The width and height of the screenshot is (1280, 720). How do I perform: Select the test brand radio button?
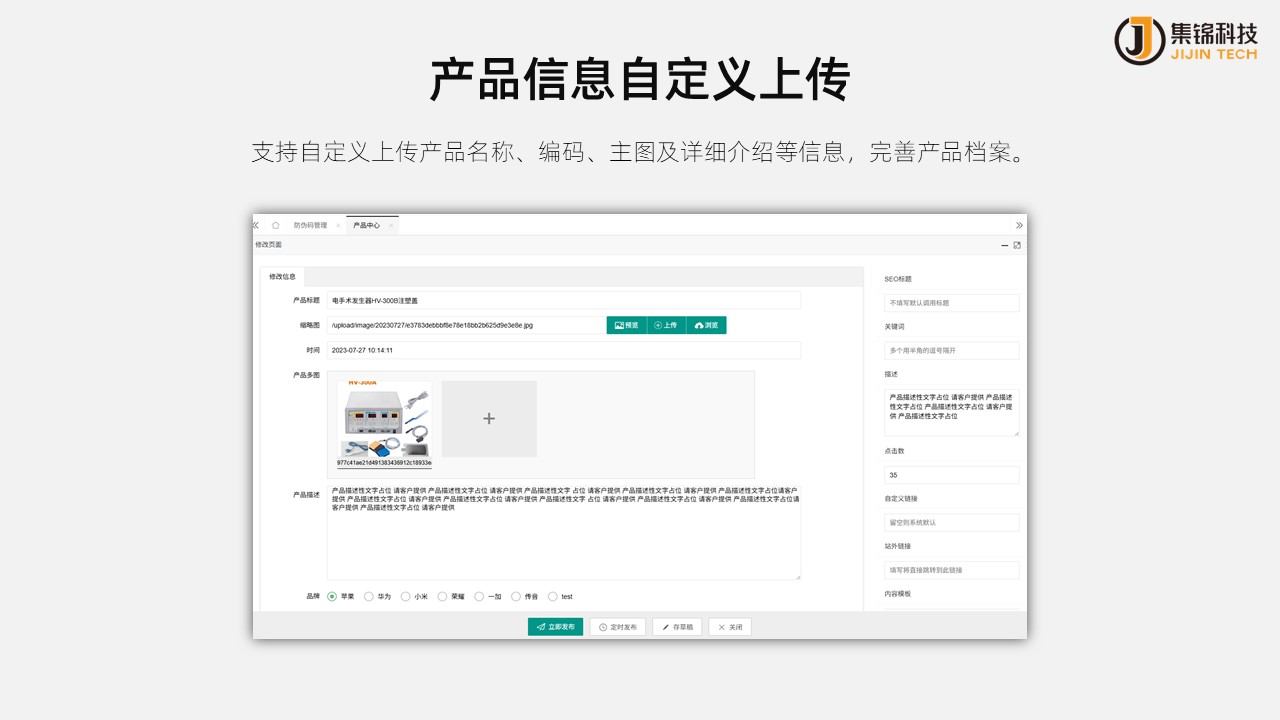point(553,597)
